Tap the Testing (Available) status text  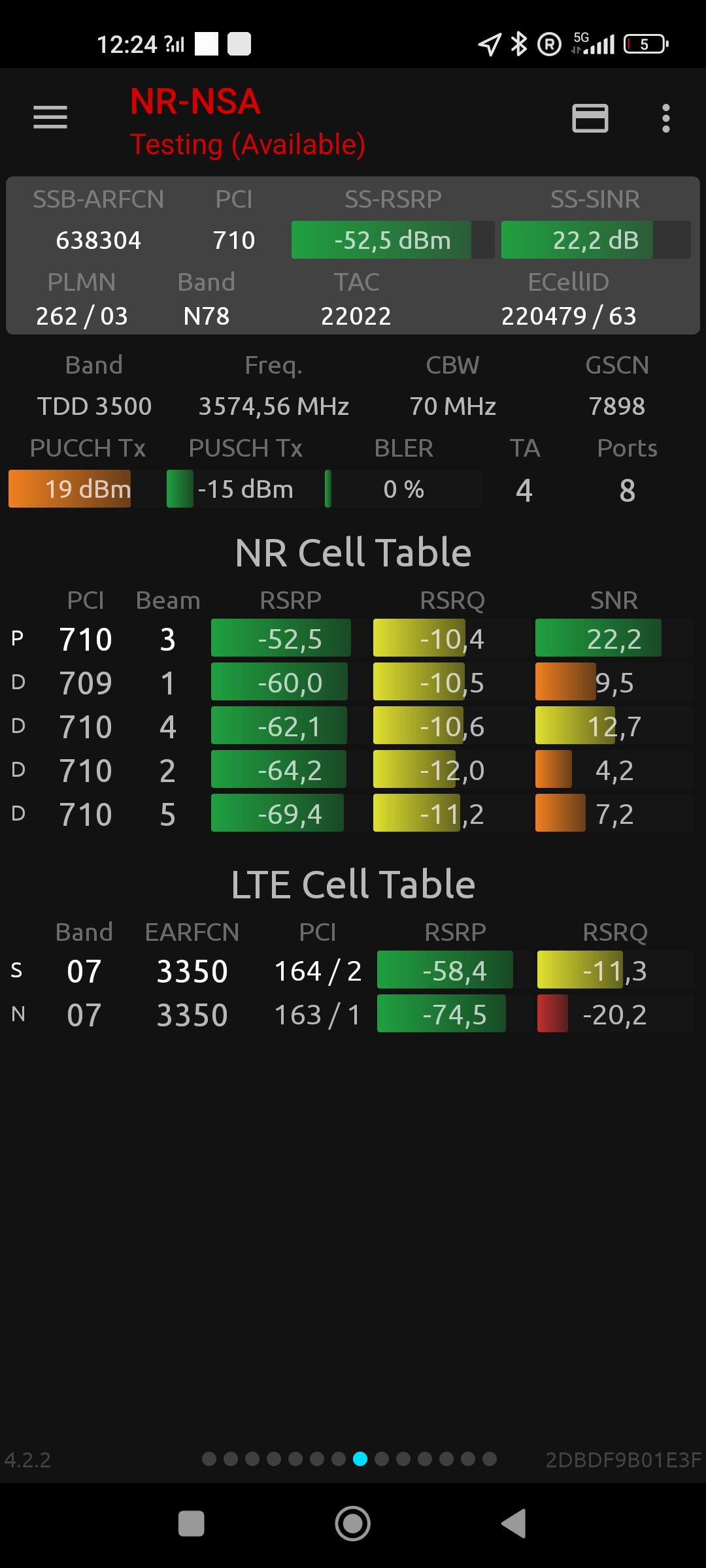point(247,144)
